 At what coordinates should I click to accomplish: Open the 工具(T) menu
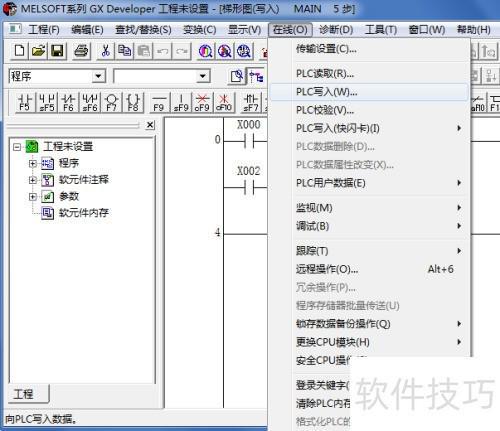[381, 30]
